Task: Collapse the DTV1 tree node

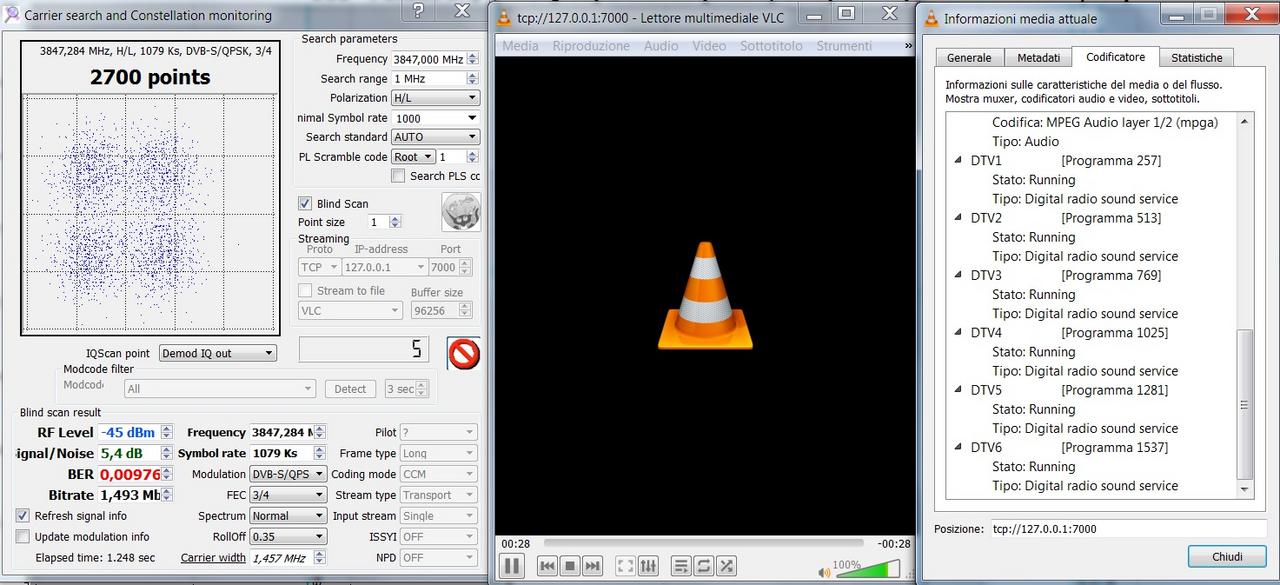Action: tap(960, 160)
